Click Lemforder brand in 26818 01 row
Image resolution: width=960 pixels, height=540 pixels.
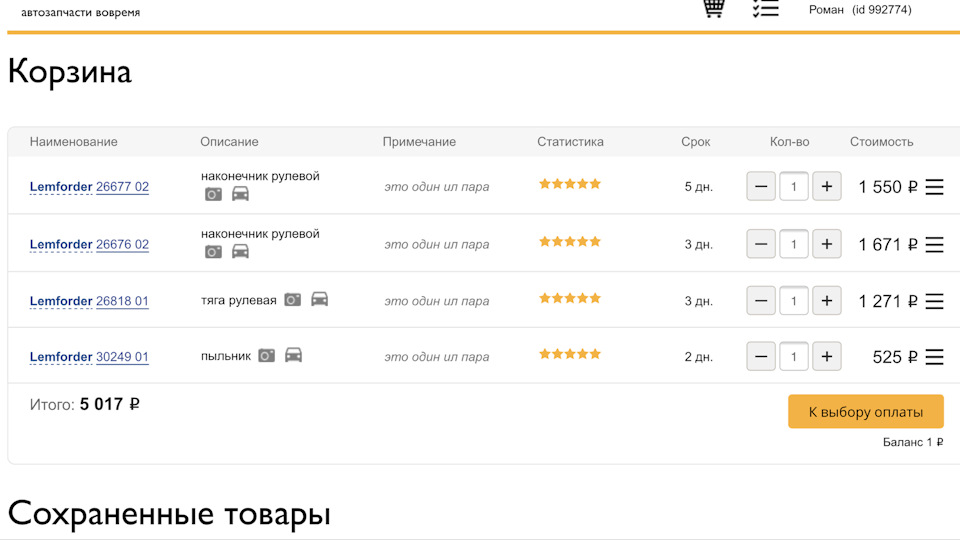click(61, 301)
